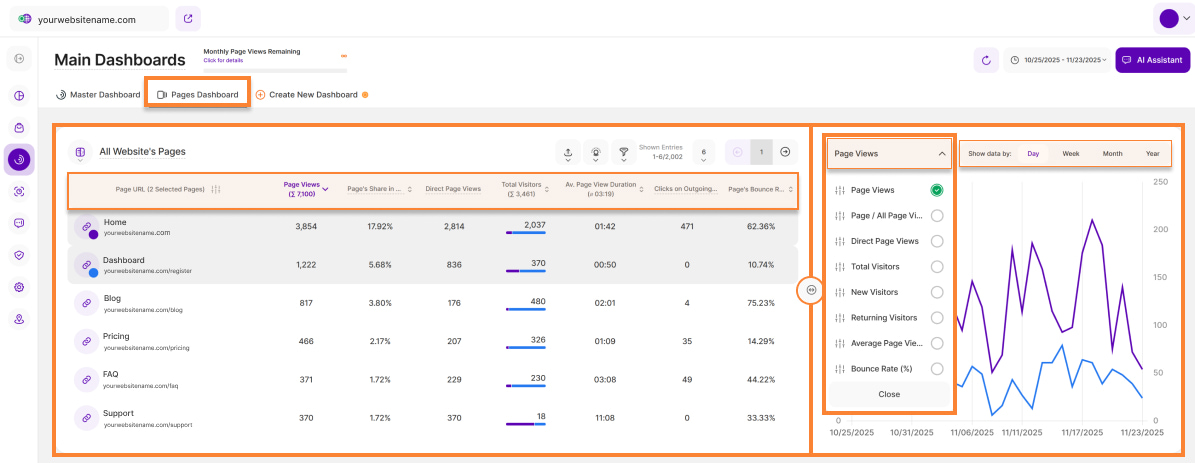Open the filter funnel icon
The height and width of the screenshot is (463, 1195).
tap(623, 152)
